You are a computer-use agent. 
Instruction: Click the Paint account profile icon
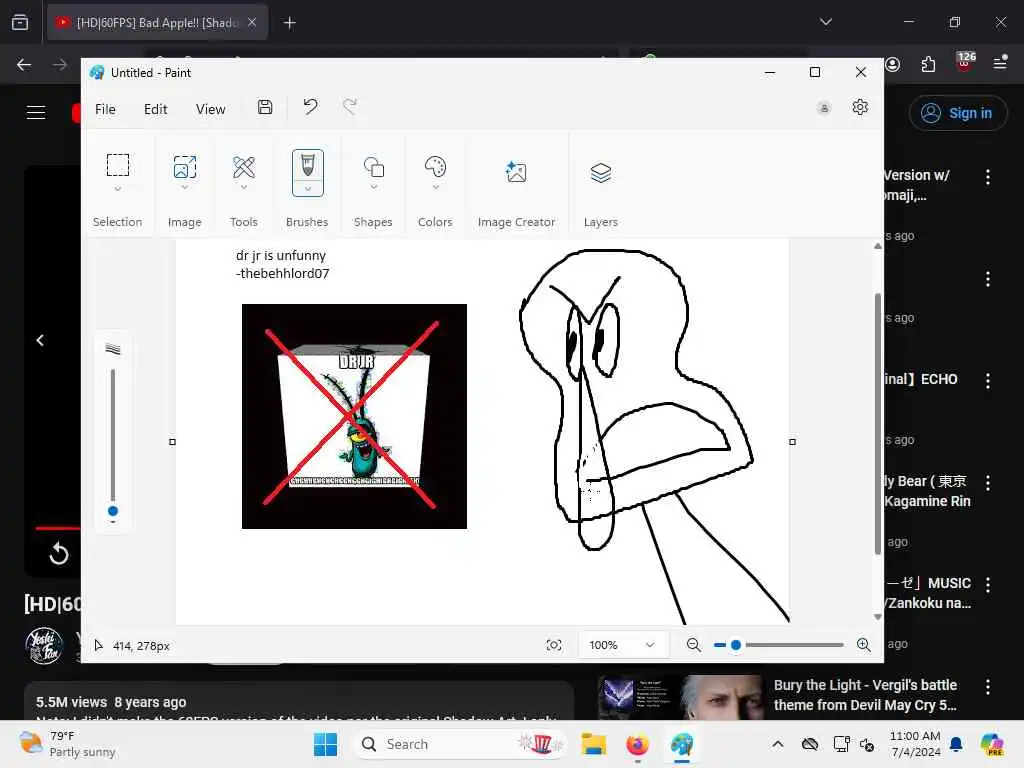pos(824,108)
